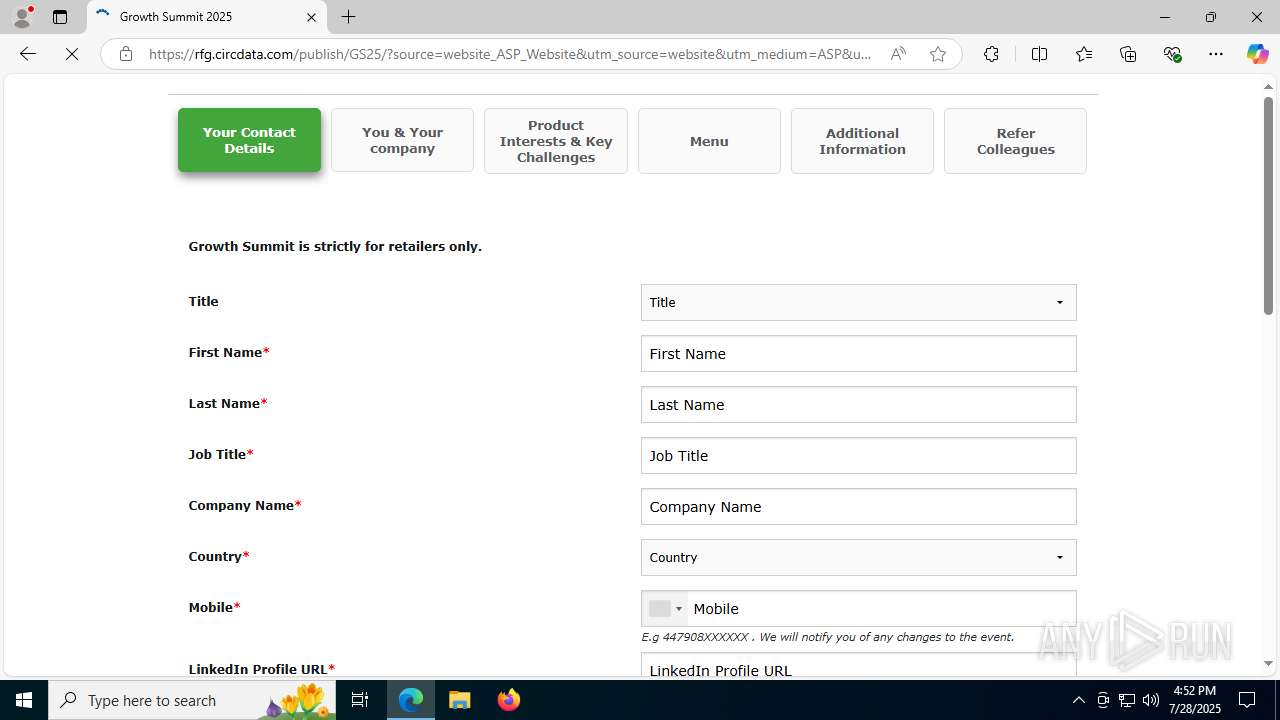
Task: Click the scrollbar up arrow
Action: (x=1268, y=87)
